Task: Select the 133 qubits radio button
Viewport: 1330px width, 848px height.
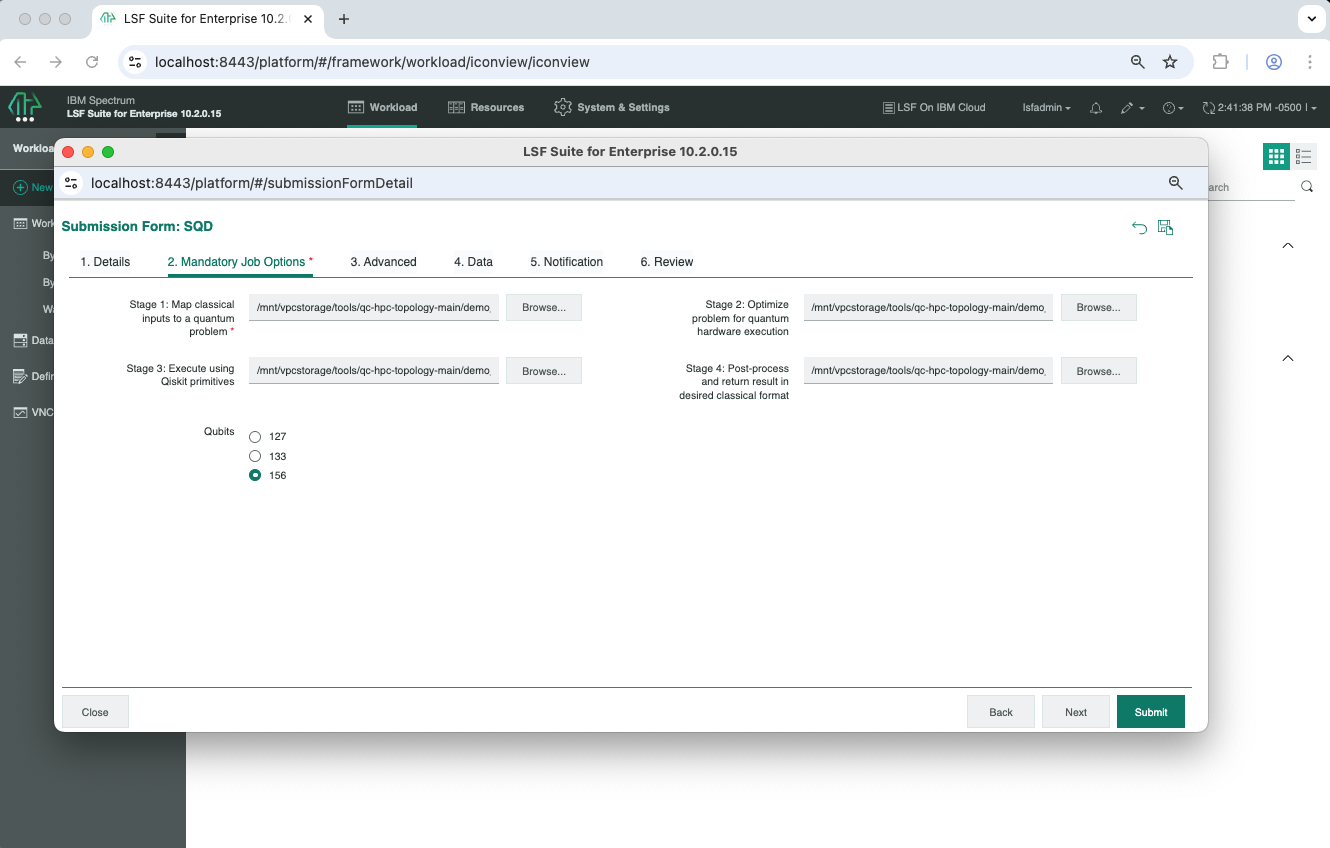Action: (255, 456)
